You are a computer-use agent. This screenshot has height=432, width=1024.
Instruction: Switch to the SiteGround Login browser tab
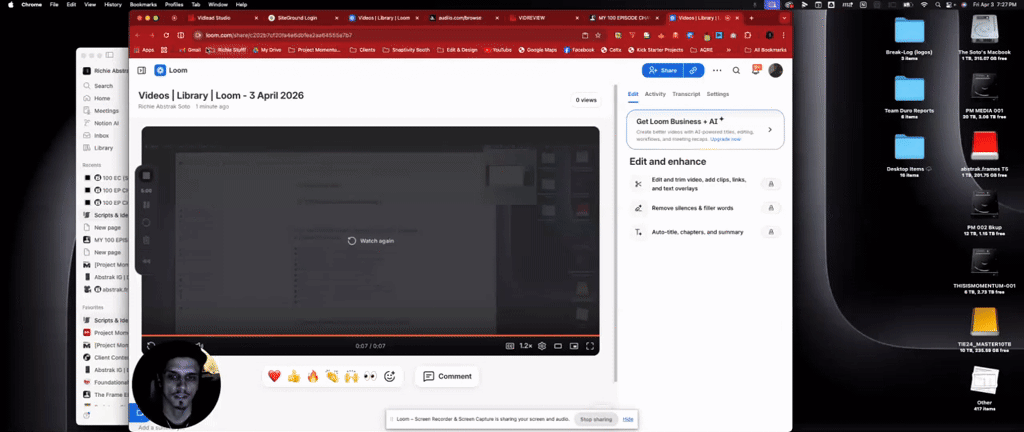[302, 18]
